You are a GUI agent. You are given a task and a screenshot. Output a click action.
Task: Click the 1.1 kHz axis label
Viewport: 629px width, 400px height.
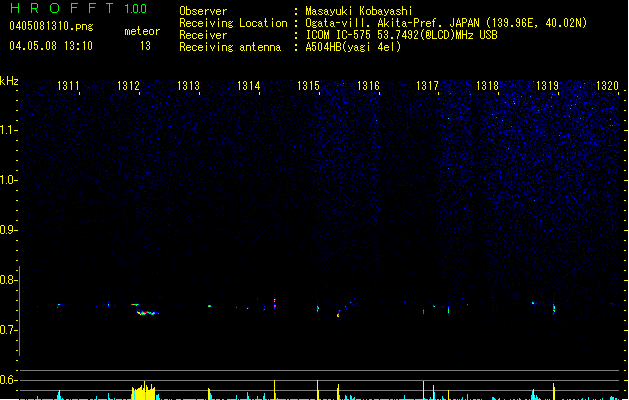tap(8, 130)
